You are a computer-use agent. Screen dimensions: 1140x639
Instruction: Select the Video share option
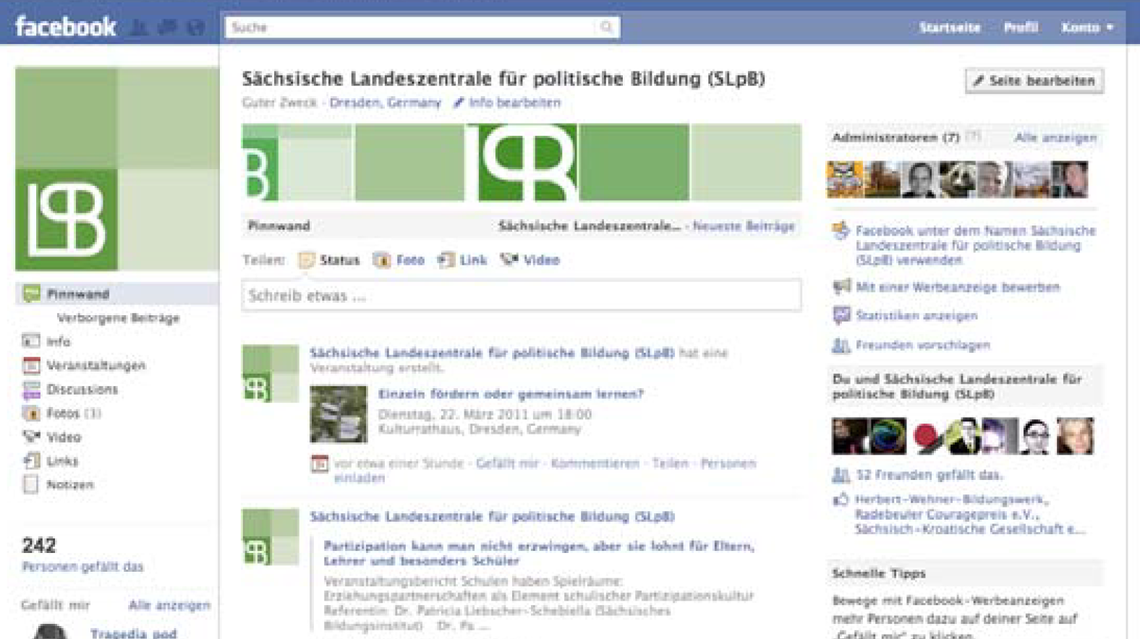[x=530, y=260]
